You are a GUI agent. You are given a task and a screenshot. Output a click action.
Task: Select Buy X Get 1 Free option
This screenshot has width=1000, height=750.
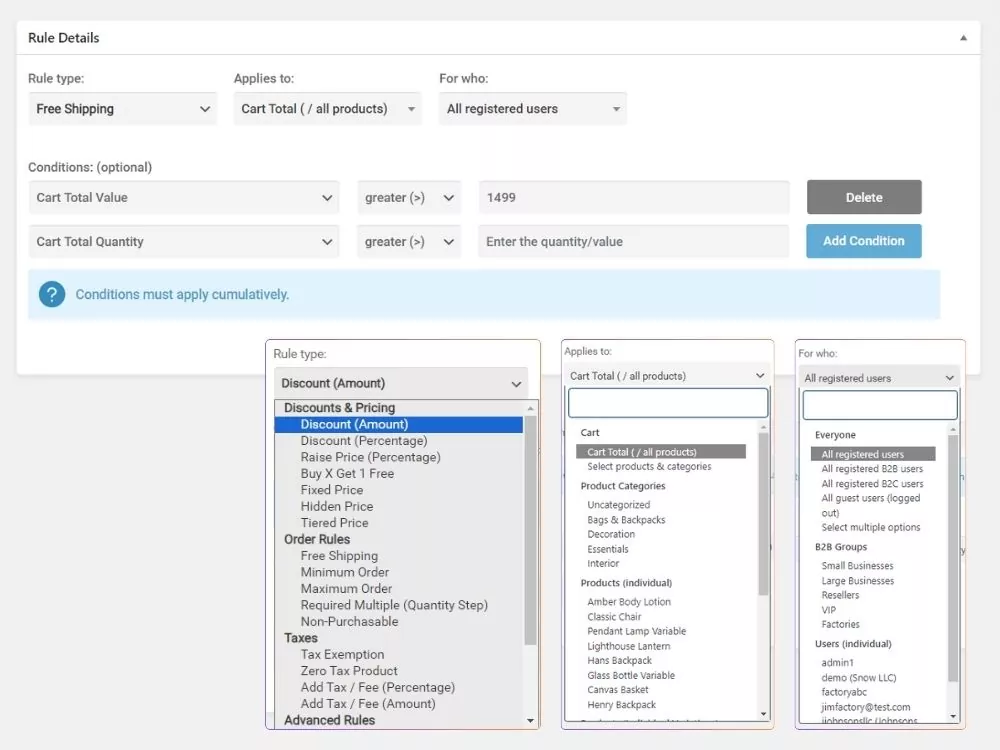(x=348, y=474)
